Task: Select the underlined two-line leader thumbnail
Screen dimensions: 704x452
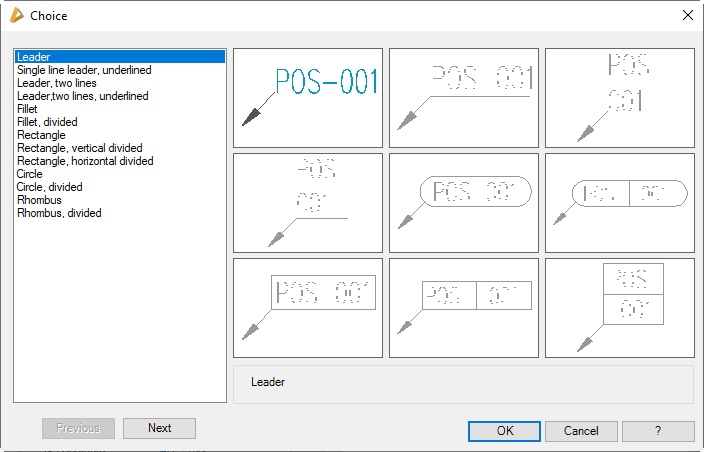Action: [x=308, y=203]
